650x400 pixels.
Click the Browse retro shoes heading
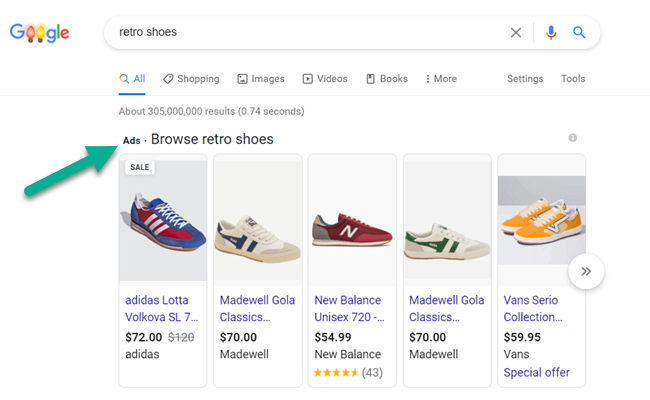click(x=212, y=139)
